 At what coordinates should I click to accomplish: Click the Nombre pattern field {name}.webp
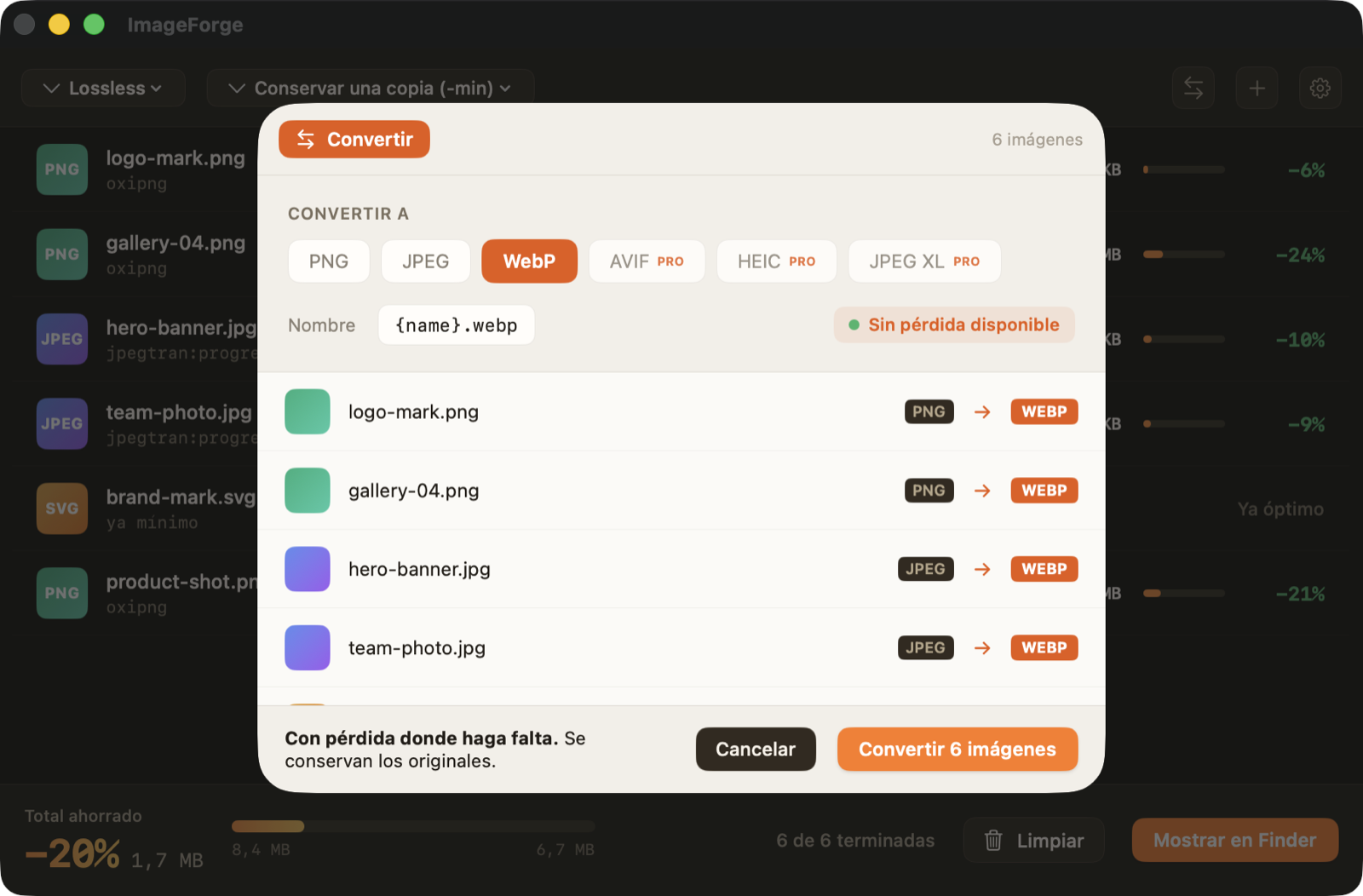457,325
